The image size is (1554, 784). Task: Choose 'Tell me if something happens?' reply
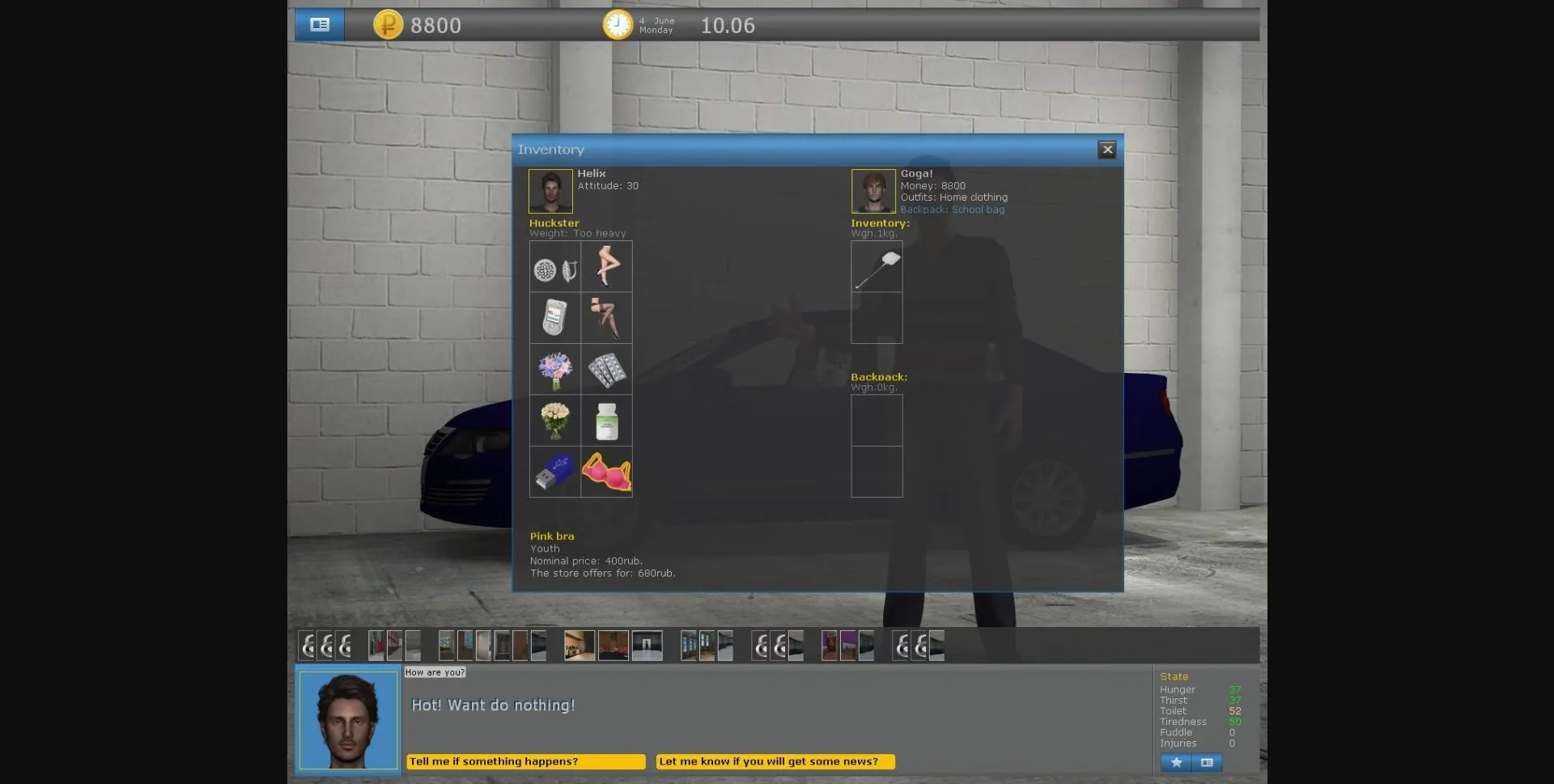(x=525, y=761)
